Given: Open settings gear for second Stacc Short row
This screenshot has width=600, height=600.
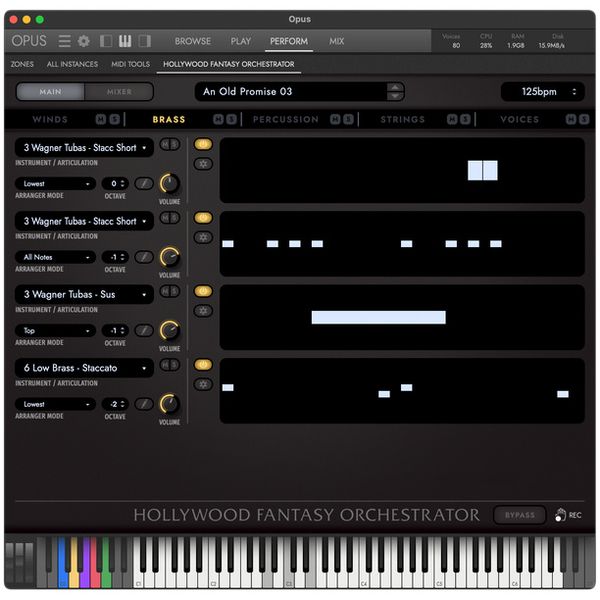Looking at the screenshot, I should [203, 238].
